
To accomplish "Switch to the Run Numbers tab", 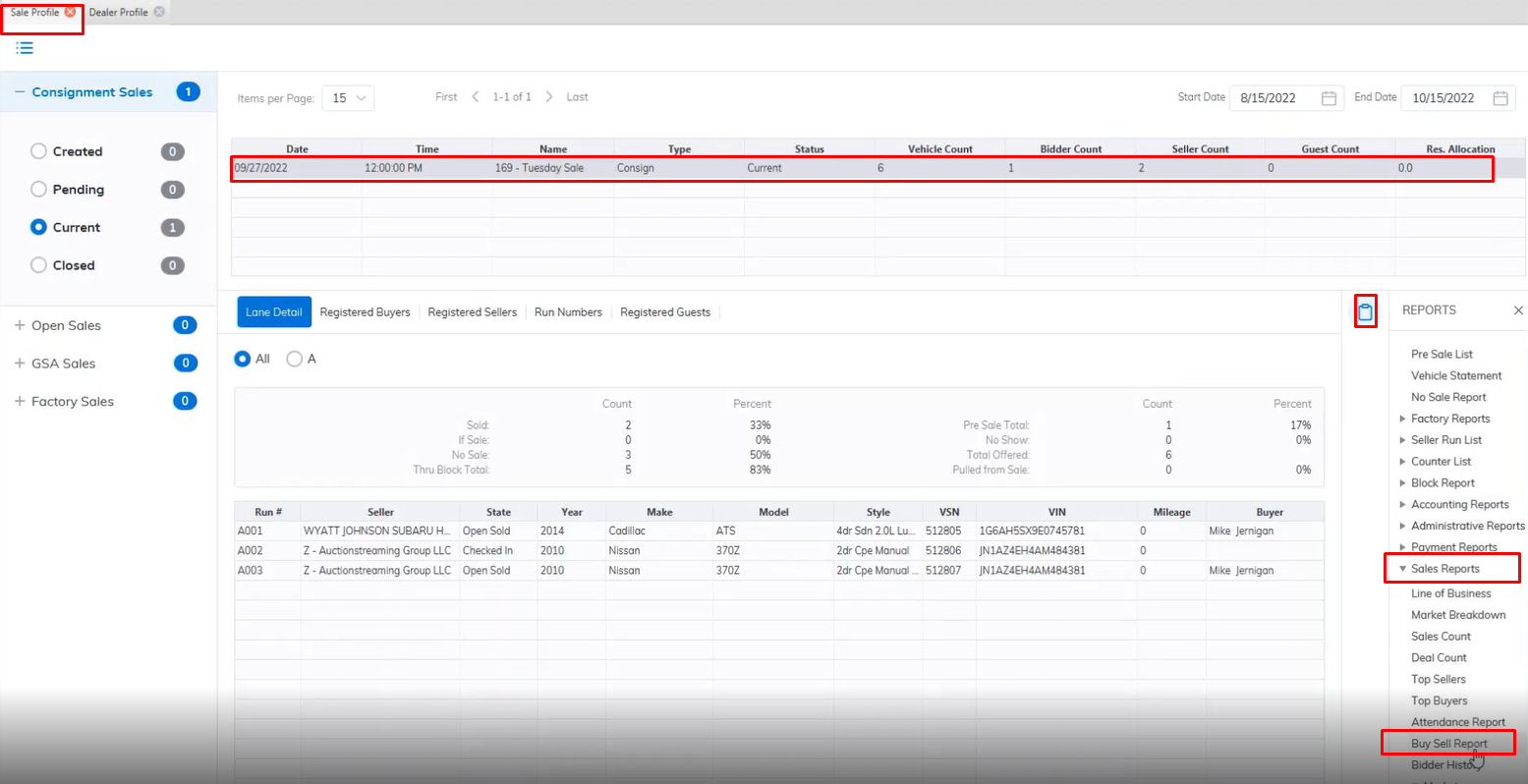I will coord(568,312).
